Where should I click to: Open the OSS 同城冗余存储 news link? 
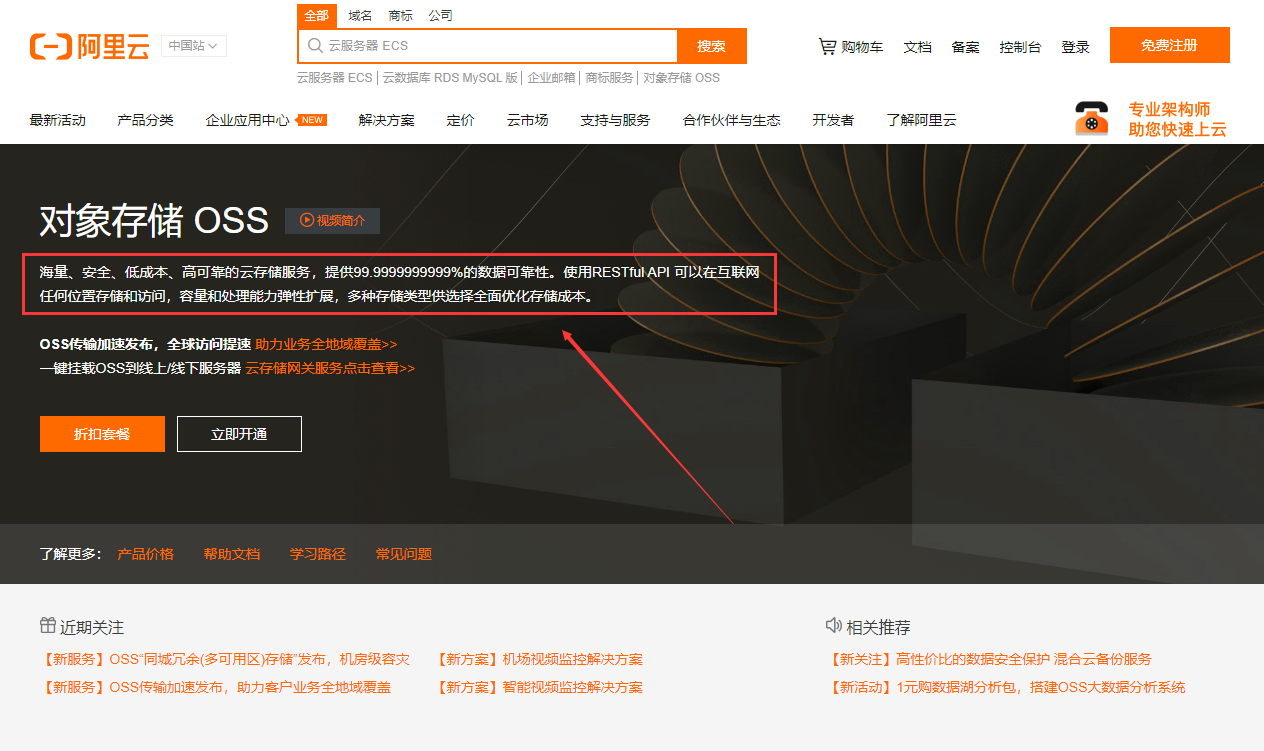coord(225,660)
